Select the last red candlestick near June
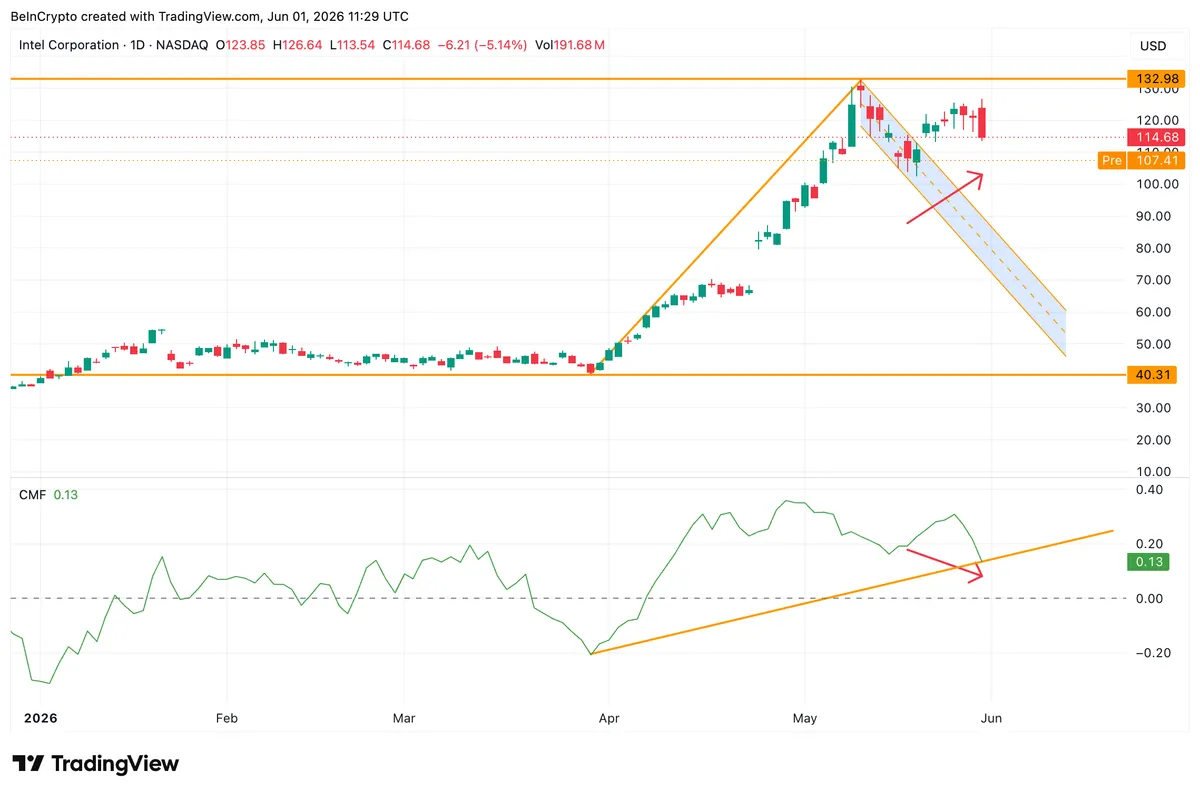The image size is (1200, 795). pos(984,120)
